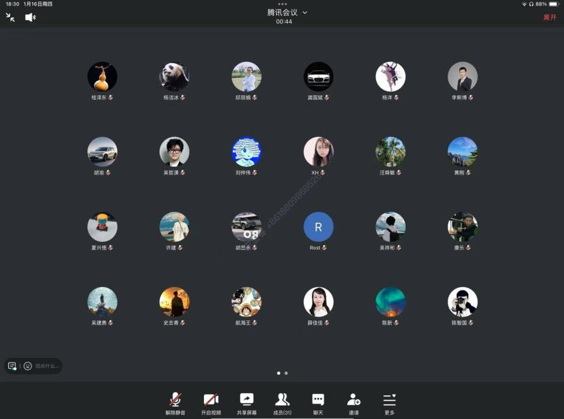Switch to the second participants page dot
Image resolution: width=564 pixels, height=419 pixels.
pyautogui.click(x=286, y=373)
